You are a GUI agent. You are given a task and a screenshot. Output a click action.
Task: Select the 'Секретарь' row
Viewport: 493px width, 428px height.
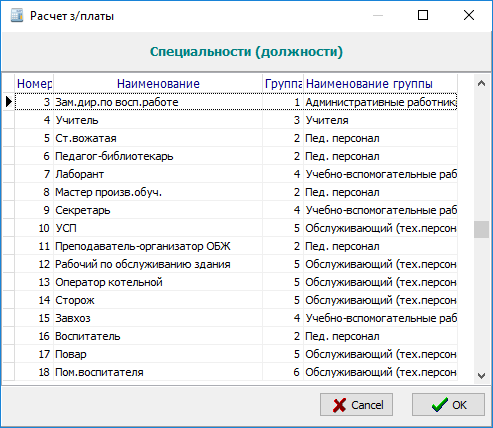236,210
